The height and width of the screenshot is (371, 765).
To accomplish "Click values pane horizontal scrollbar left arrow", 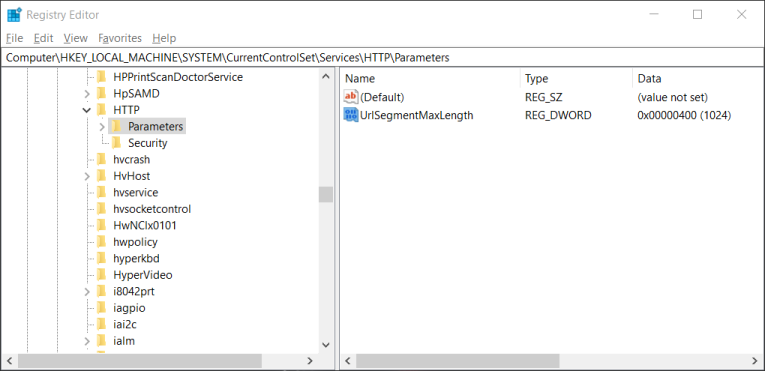I will [348, 361].
